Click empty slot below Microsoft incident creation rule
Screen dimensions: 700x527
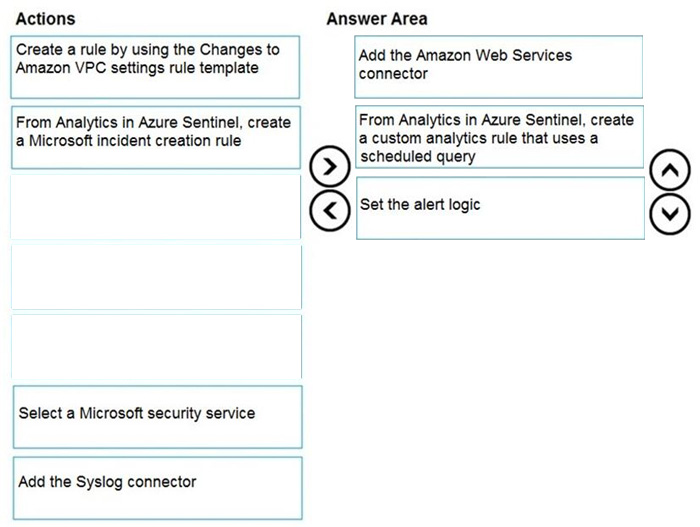(156, 207)
